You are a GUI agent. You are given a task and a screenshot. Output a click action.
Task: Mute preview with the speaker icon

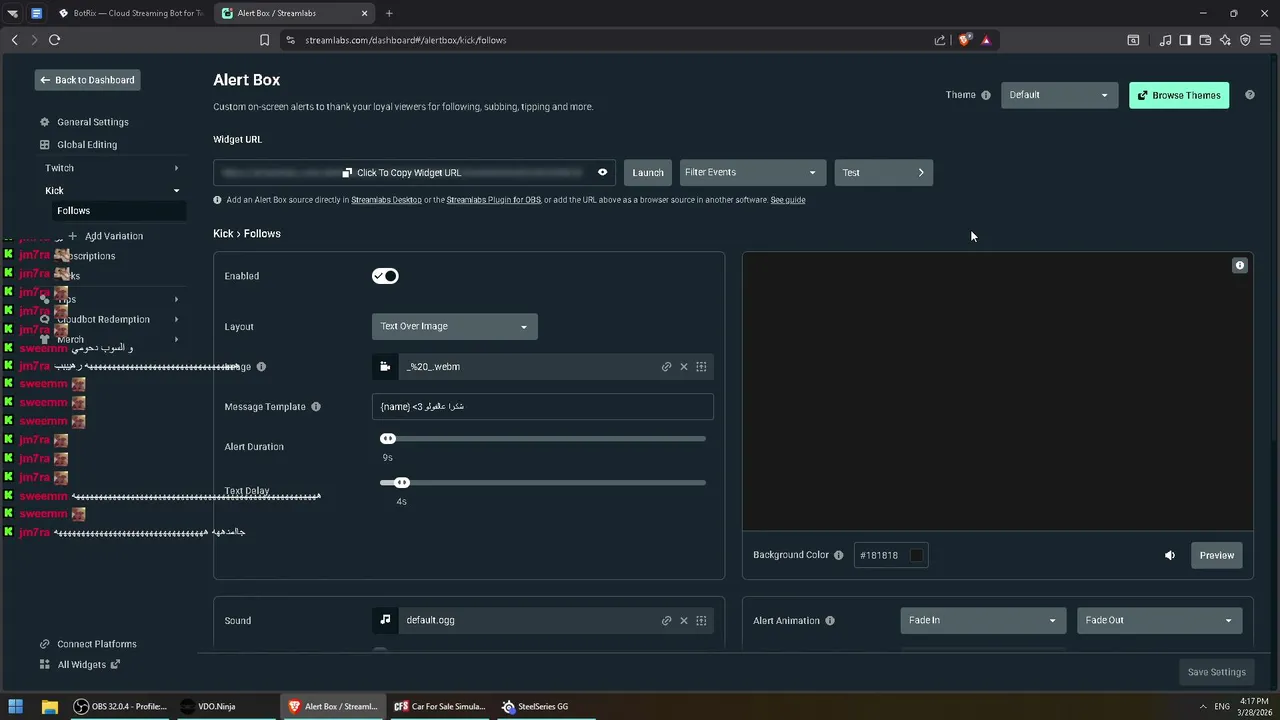pos(1170,555)
